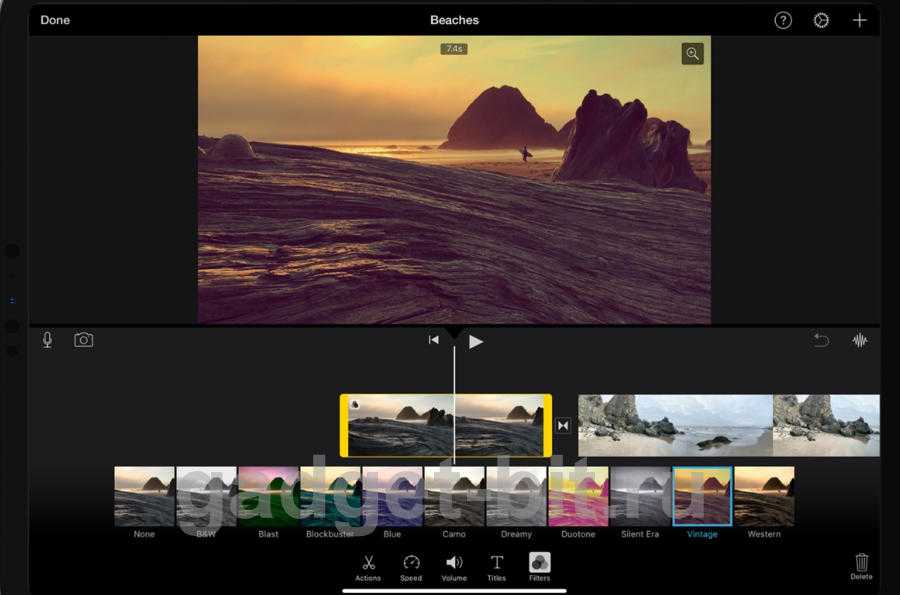Apply the Silent Era filter
Image resolution: width=900 pixels, height=595 pixels.
coord(640,496)
